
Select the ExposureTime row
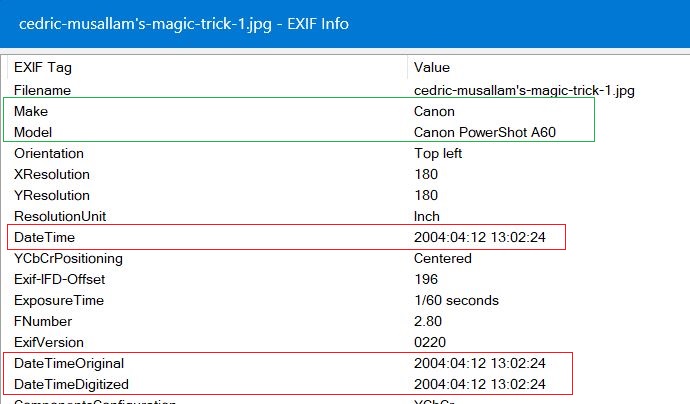point(348,301)
